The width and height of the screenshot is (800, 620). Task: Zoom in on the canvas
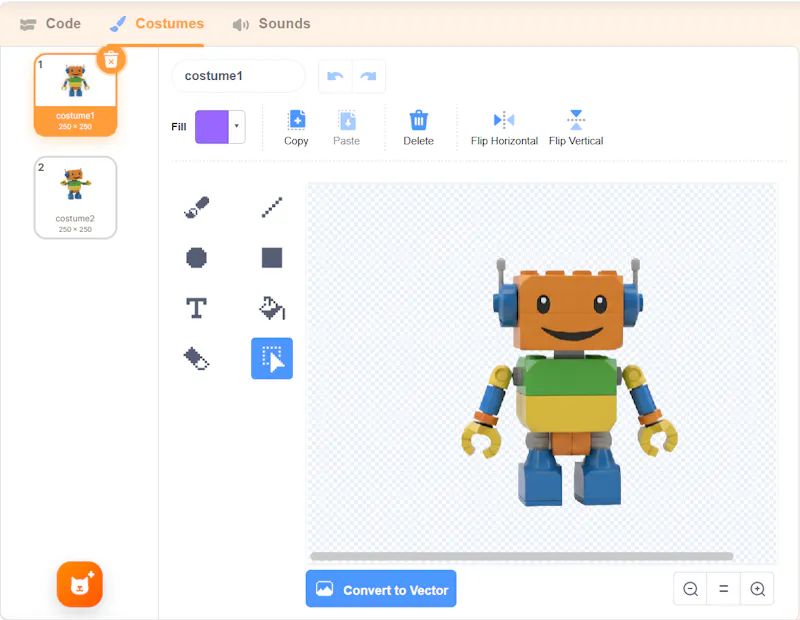click(757, 589)
